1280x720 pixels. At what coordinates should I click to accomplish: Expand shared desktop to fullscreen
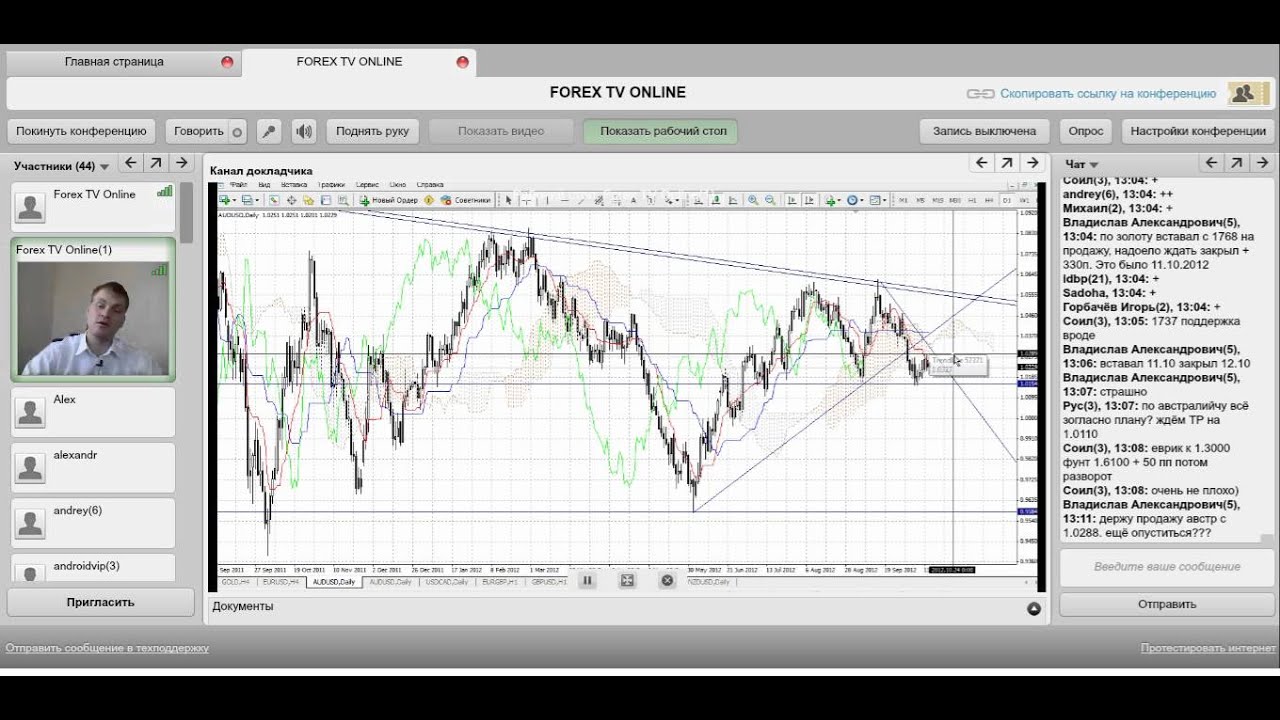(627, 580)
